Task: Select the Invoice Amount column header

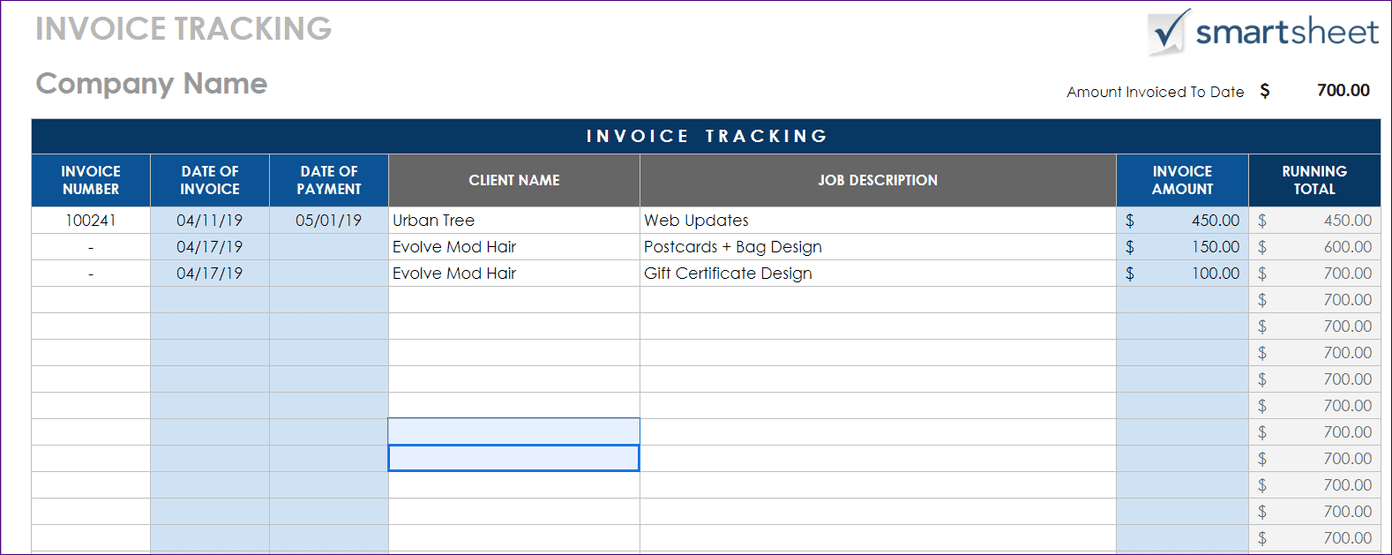Action: (x=1182, y=180)
